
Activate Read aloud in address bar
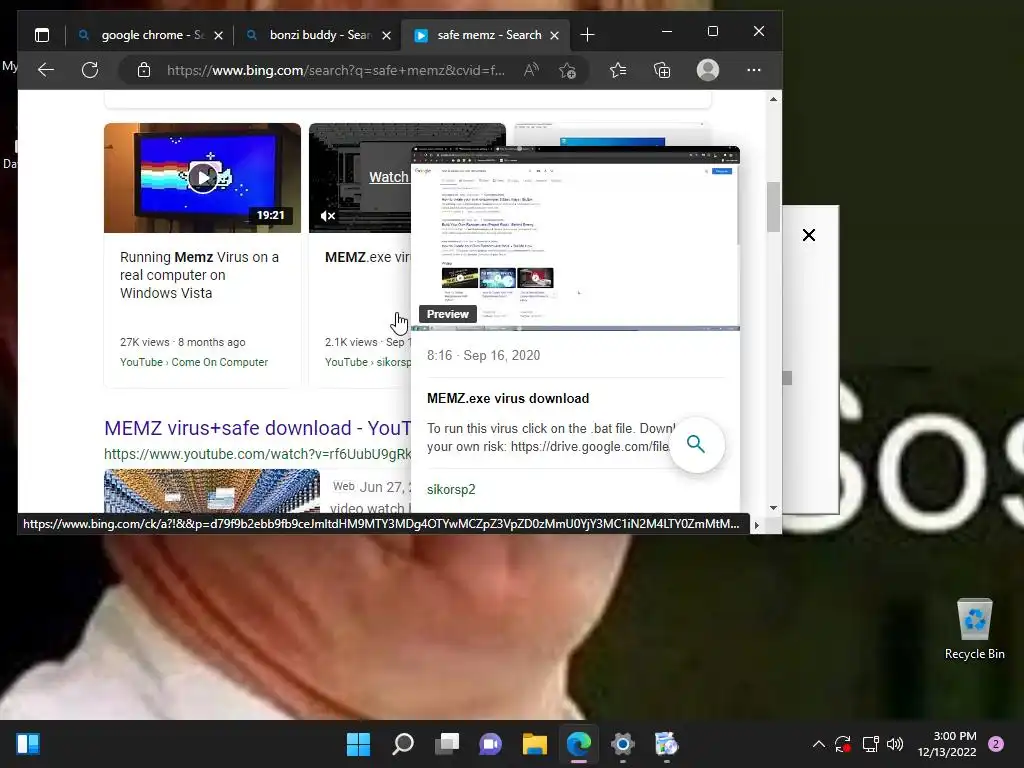tap(531, 70)
